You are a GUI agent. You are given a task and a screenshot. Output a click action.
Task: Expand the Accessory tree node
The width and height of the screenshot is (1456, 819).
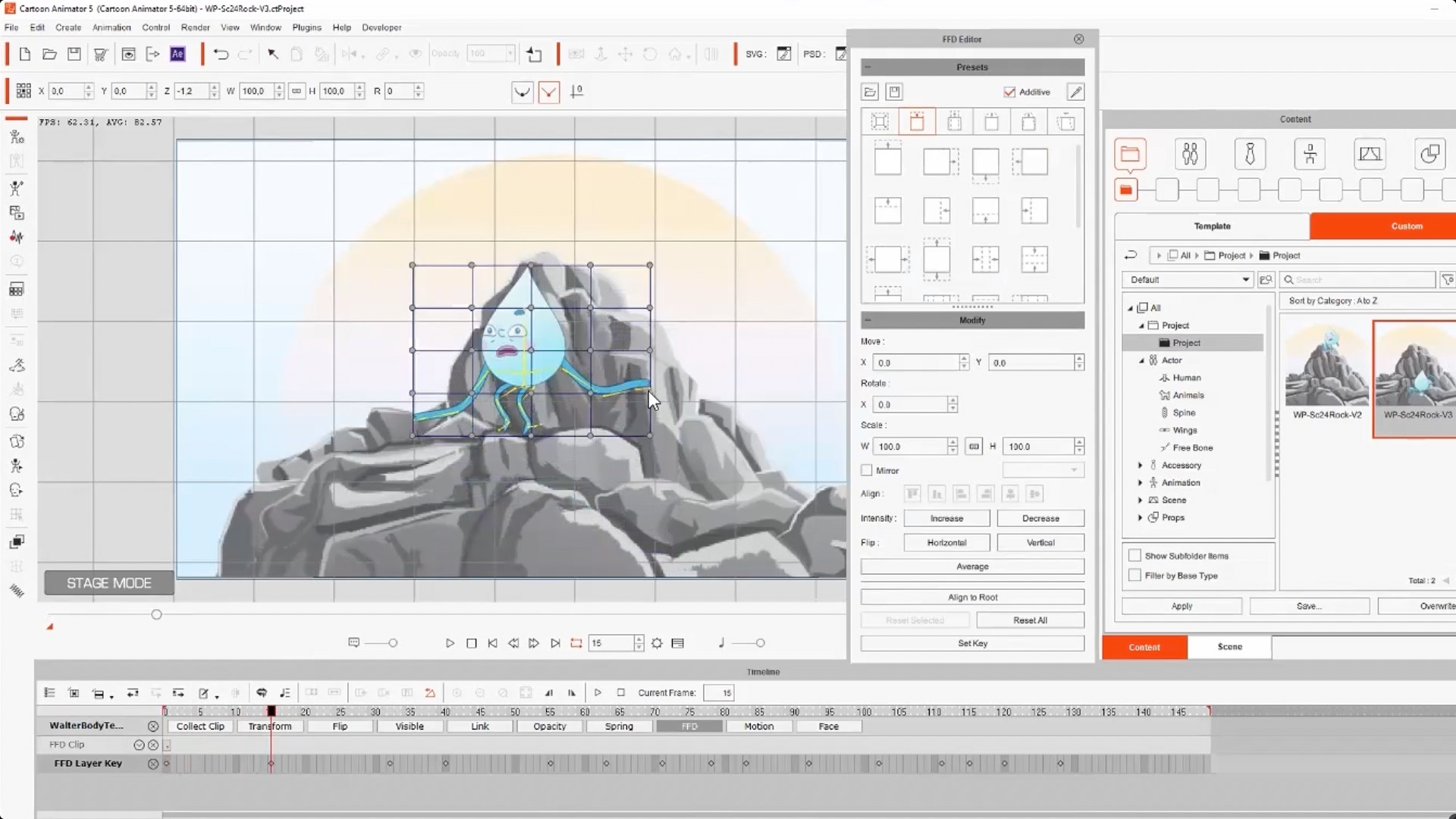pyautogui.click(x=1140, y=465)
